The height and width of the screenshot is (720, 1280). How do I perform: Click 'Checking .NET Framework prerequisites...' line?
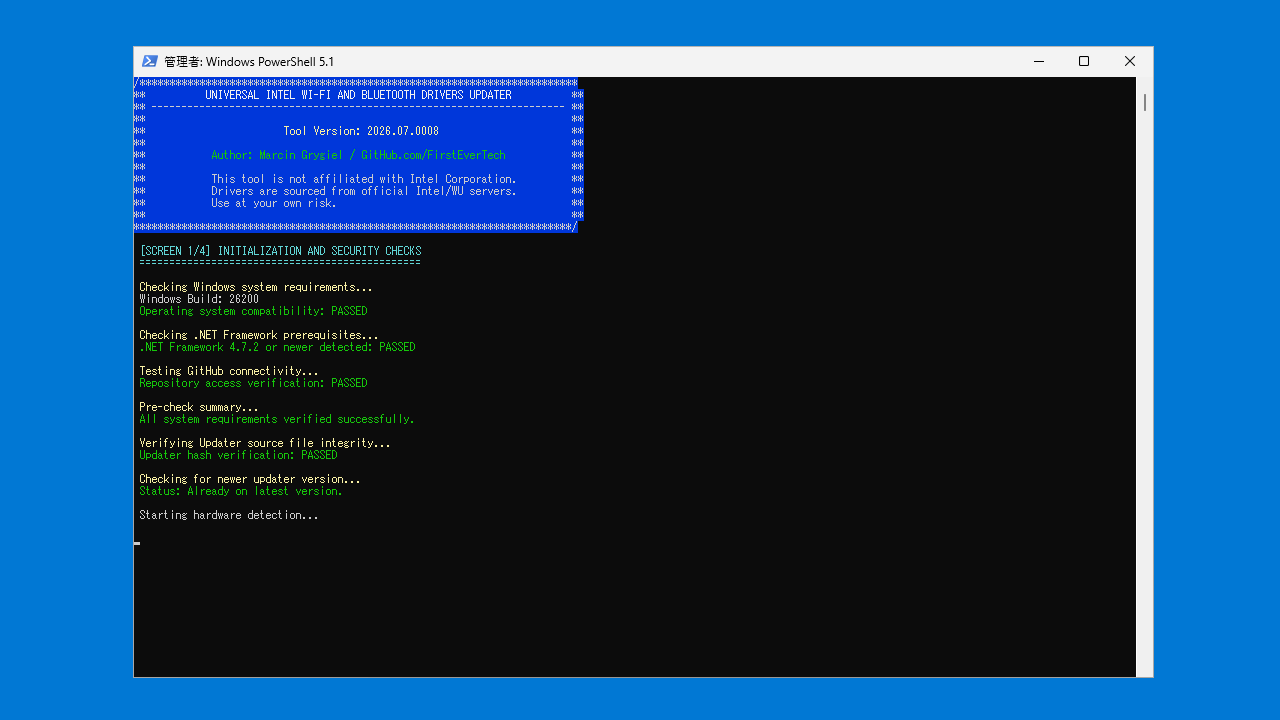point(259,335)
